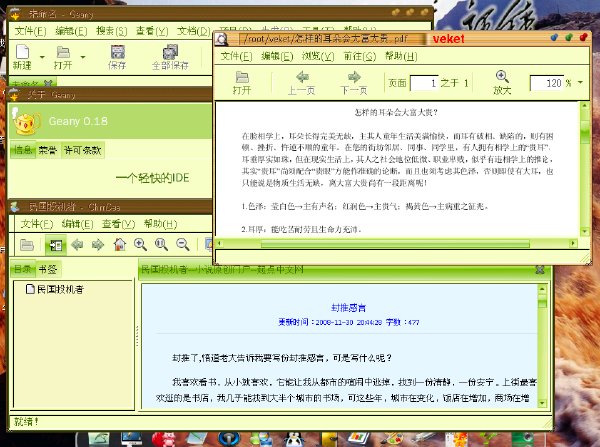Open Geany's Edit (编辑) menu
Screen dimensions: 600x447
point(71,31)
